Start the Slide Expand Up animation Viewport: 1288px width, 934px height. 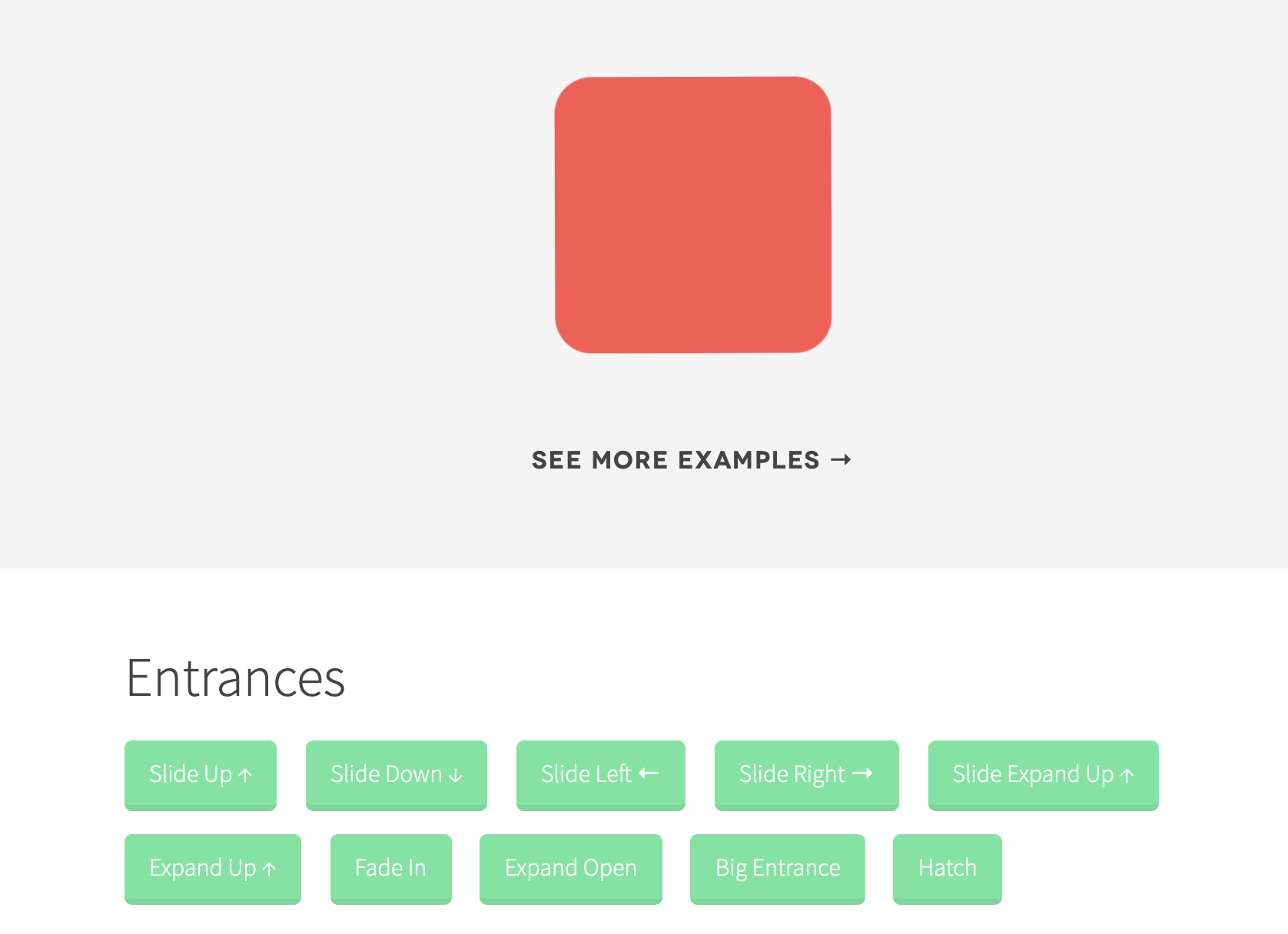1044,775
